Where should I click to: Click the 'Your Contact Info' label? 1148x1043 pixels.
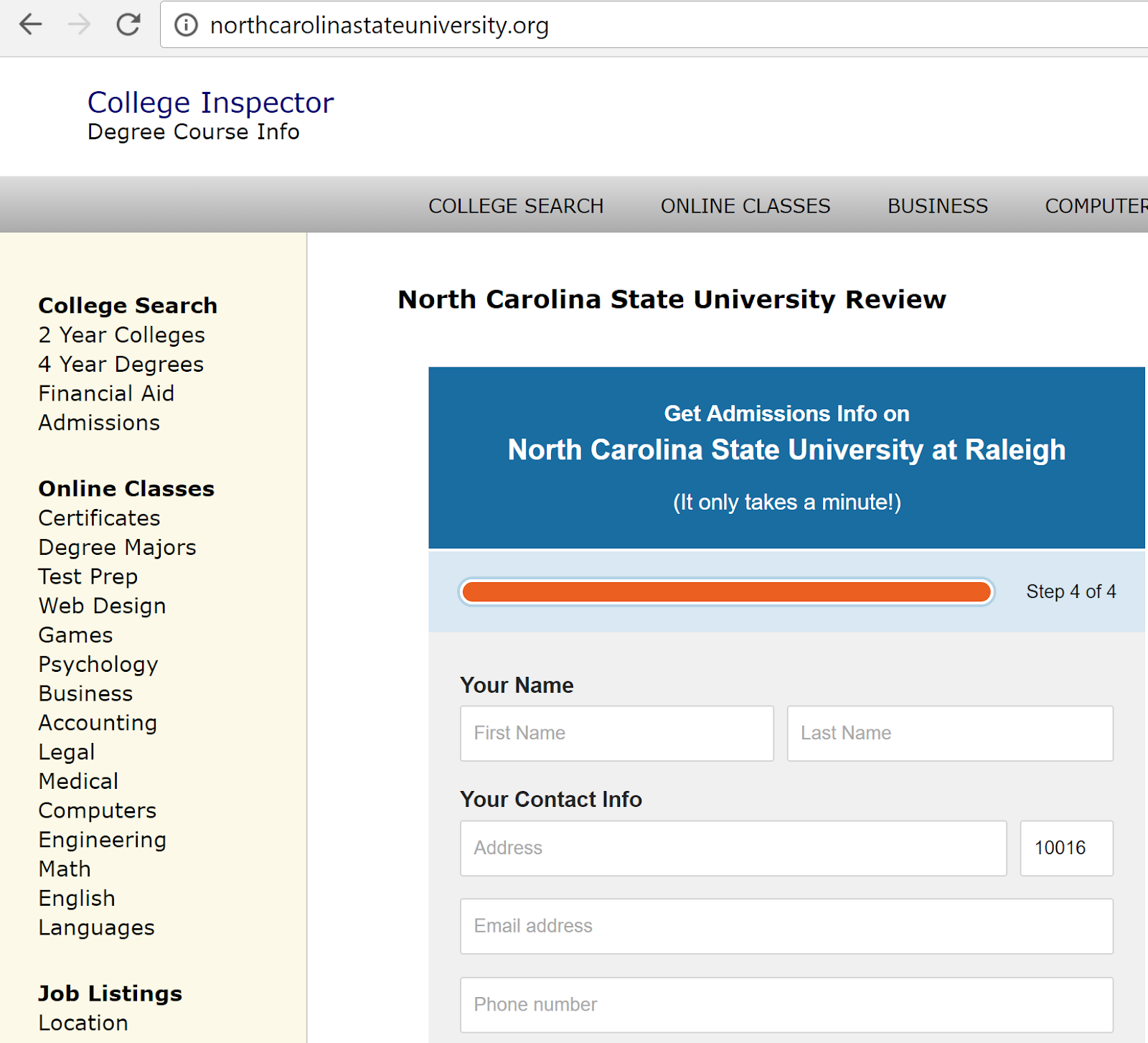pyautogui.click(x=551, y=799)
